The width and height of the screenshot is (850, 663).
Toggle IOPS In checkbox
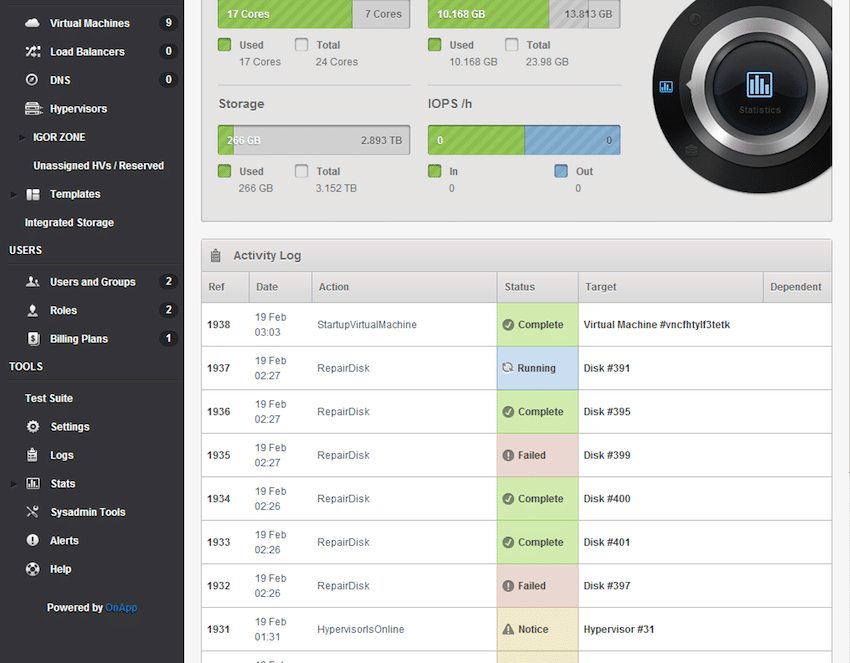434,171
